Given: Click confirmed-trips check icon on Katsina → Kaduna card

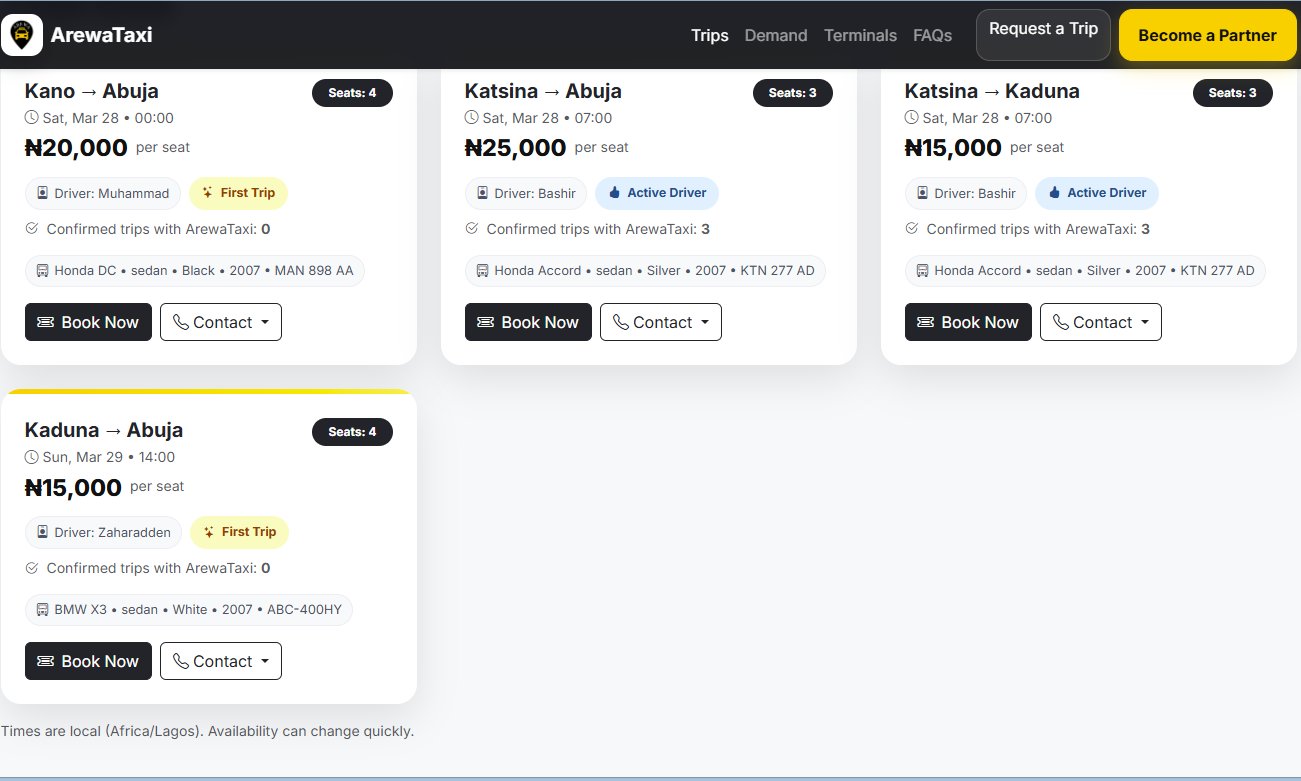Looking at the screenshot, I should click(912, 229).
